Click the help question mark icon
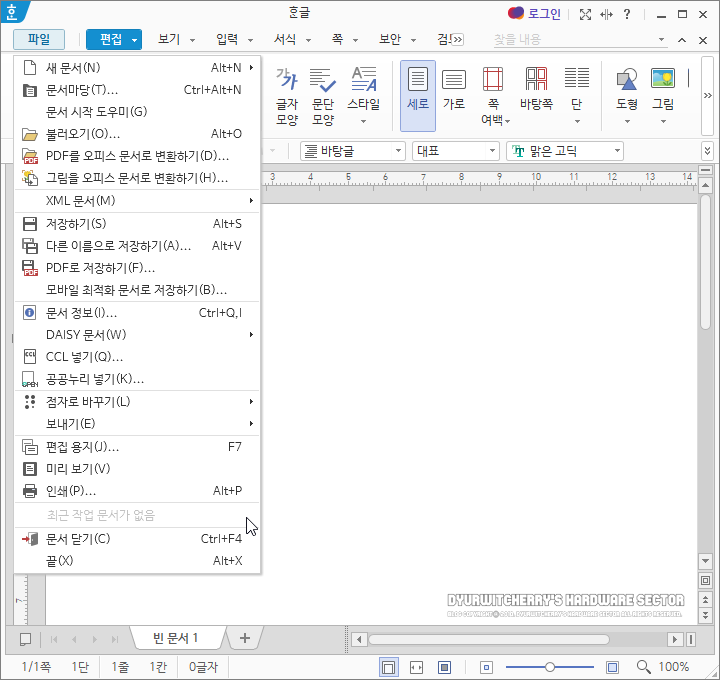The image size is (720, 680). (x=627, y=14)
